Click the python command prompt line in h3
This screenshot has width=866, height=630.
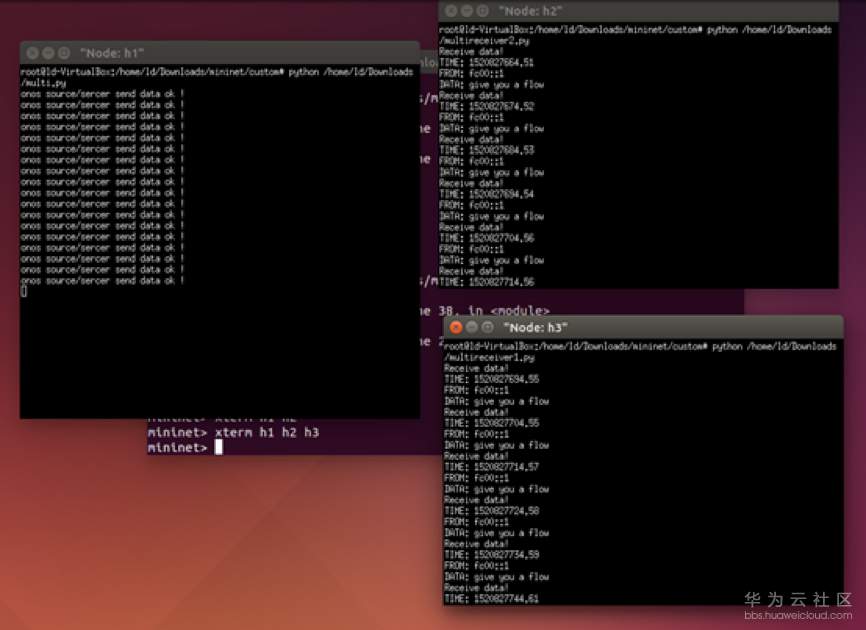(640, 346)
